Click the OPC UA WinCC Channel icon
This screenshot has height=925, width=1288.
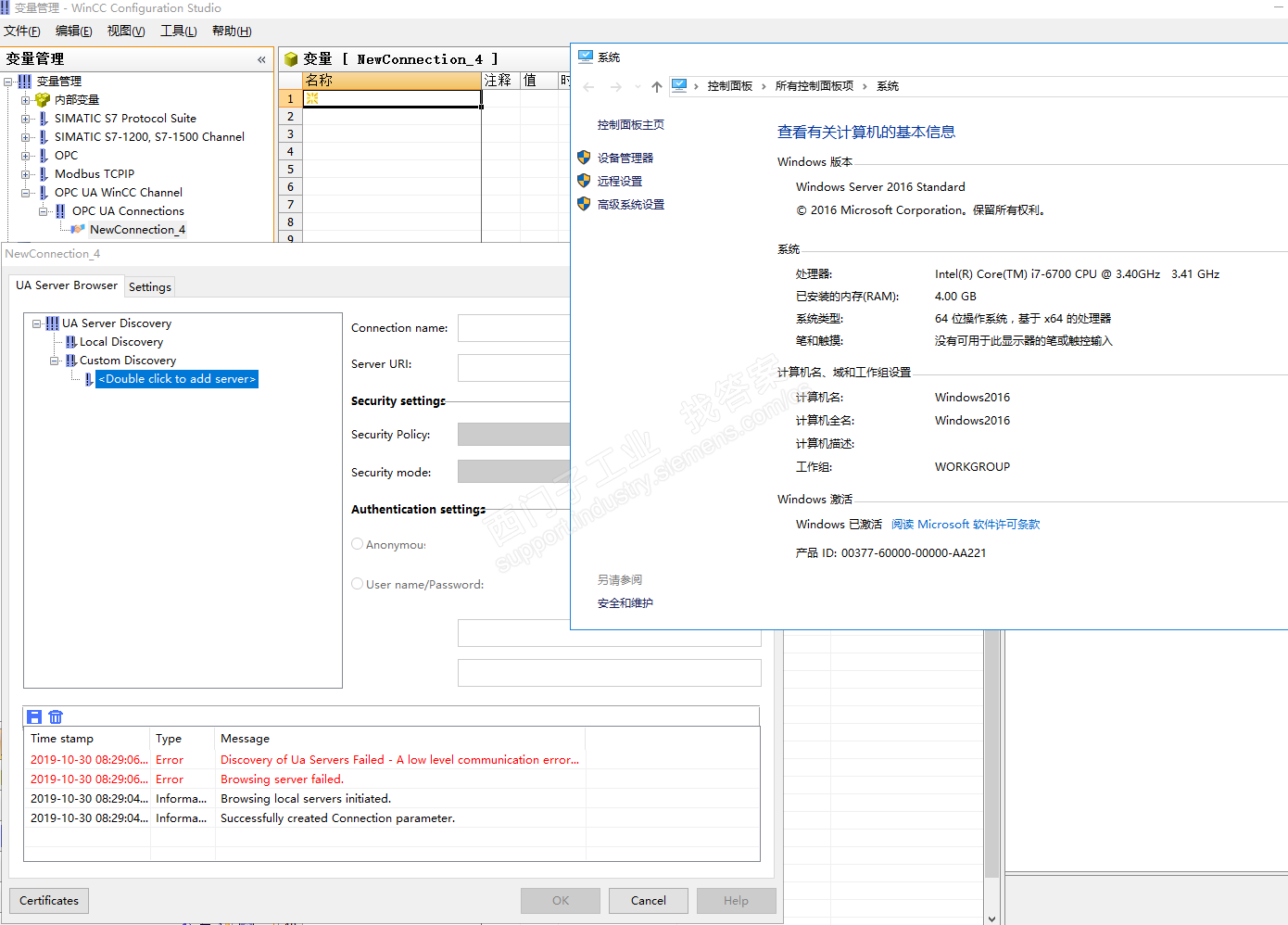44,193
